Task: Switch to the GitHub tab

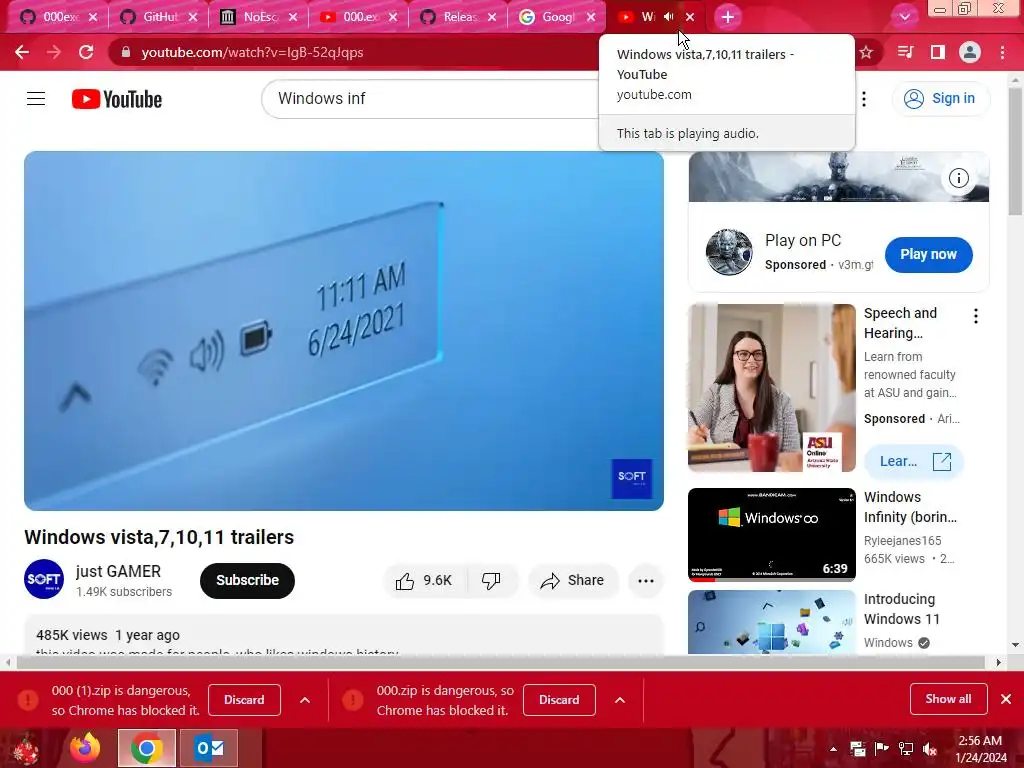Action: 158,17
